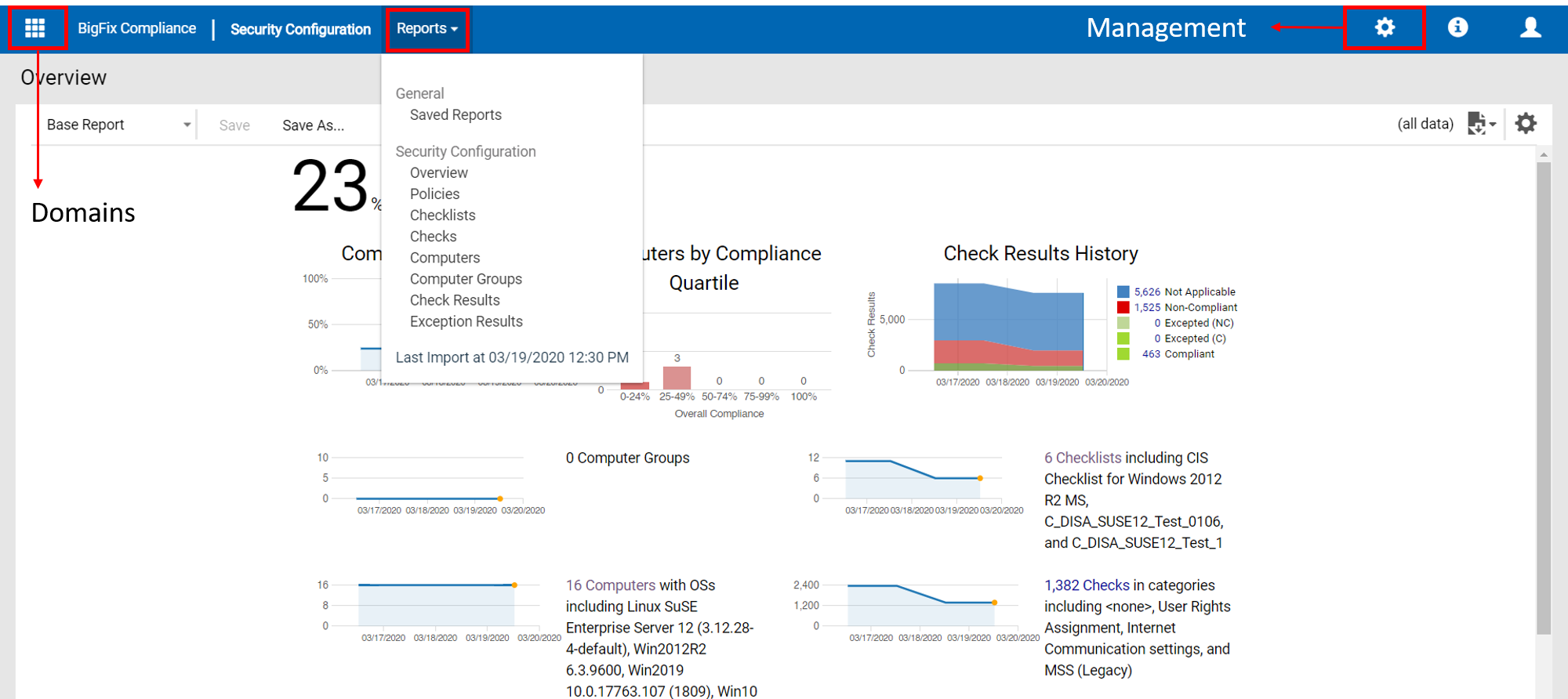Click the Management gear icon in header

(x=1385, y=28)
